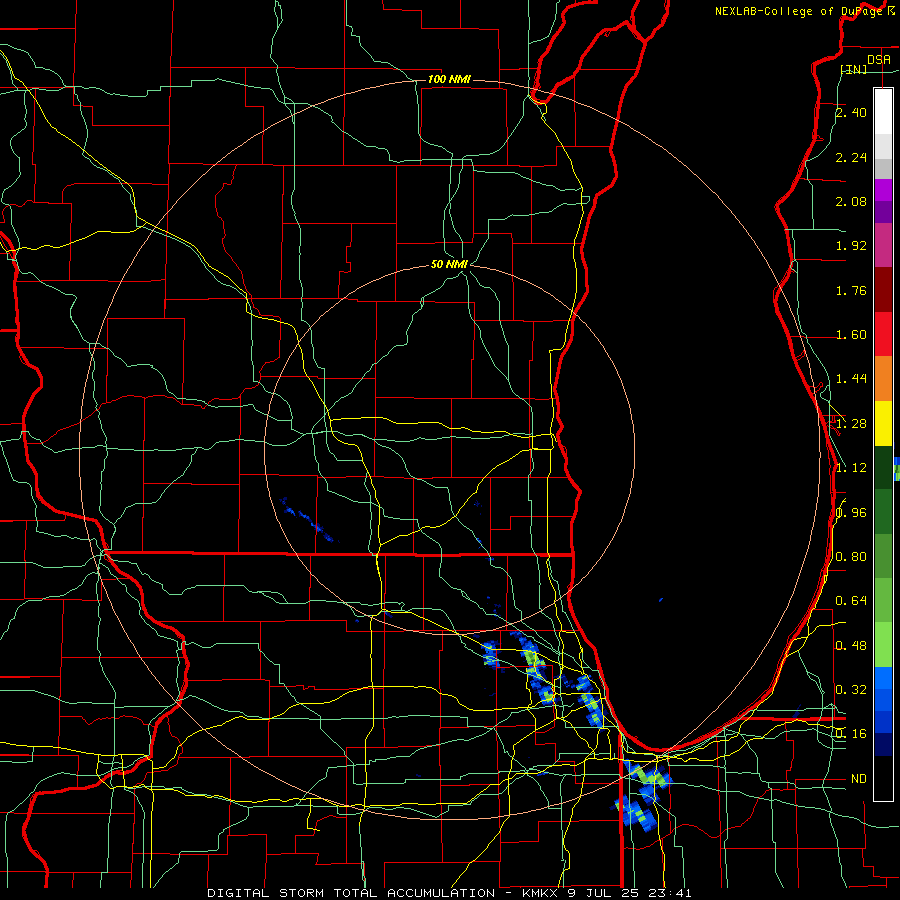The height and width of the screenshot is (900, 900).
Task: Choose the yellow legend swatch
Action: [883, 423]
